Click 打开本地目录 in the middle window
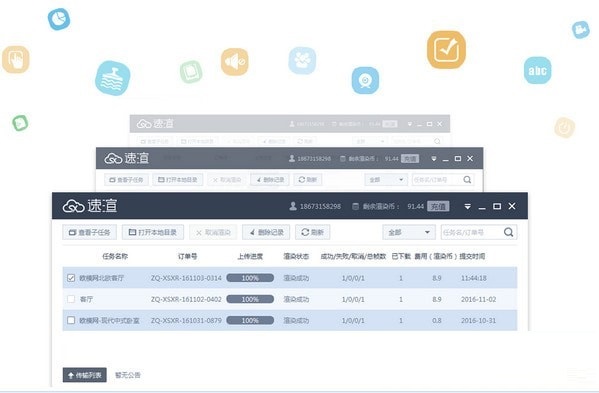Viewport: 599px width, 393px height. pyautogui.click(x=178, y=180)
